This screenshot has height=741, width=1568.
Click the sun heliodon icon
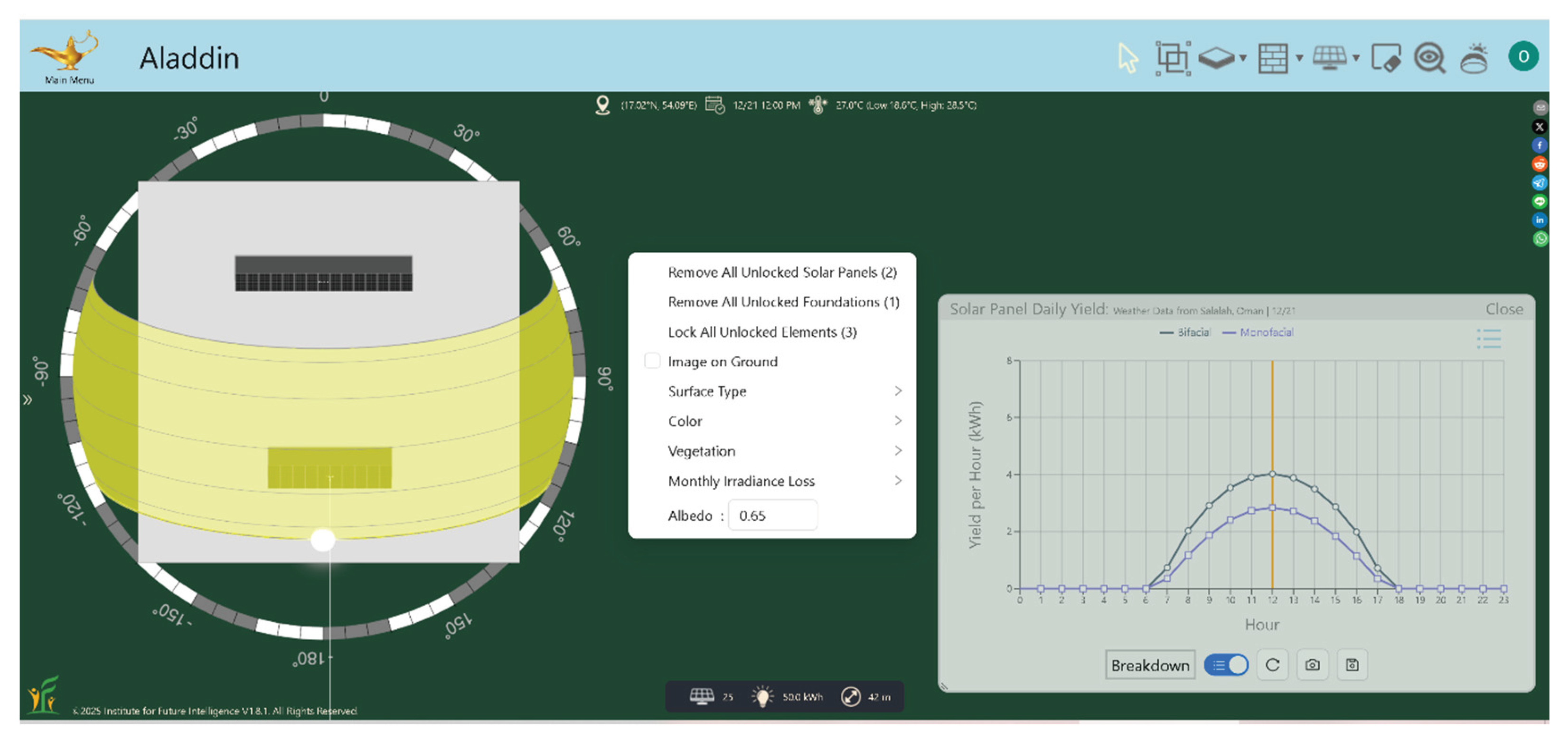(1475, 58)
